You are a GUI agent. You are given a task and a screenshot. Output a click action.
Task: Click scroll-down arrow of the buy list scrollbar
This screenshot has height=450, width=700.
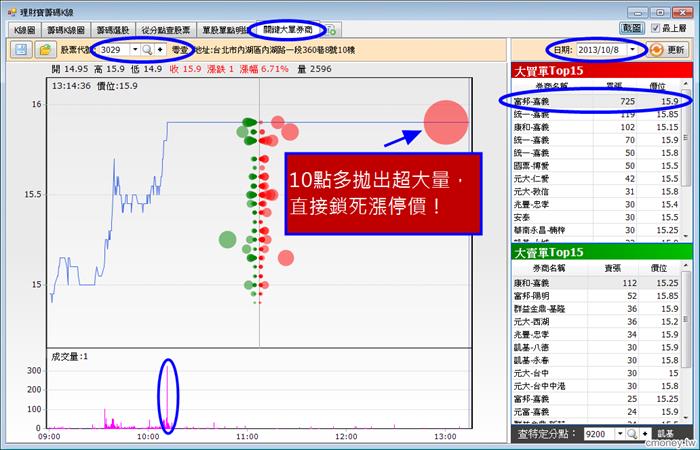point(686,236)
